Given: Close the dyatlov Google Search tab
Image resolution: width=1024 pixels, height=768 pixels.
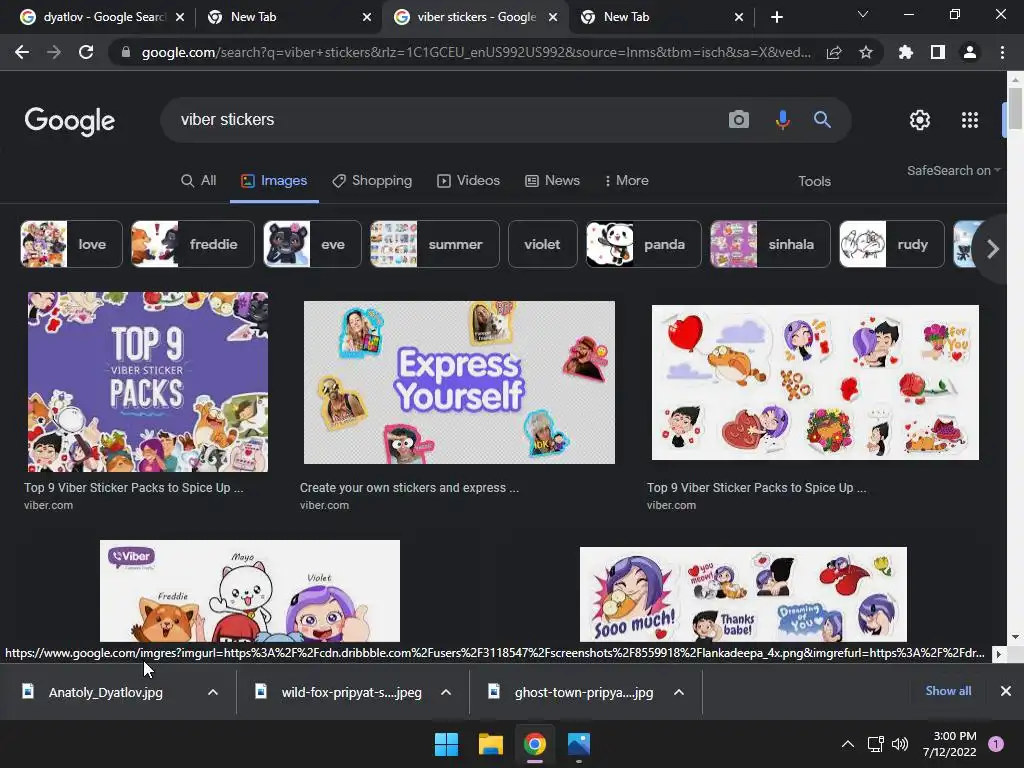Looking at the screenshot, I should point(180,17).
